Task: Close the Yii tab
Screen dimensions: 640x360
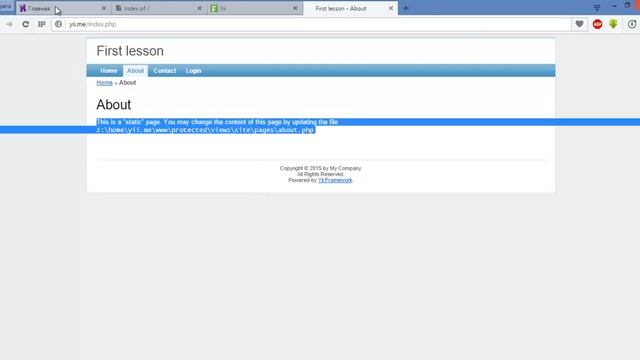Action: tap(295, 8)
